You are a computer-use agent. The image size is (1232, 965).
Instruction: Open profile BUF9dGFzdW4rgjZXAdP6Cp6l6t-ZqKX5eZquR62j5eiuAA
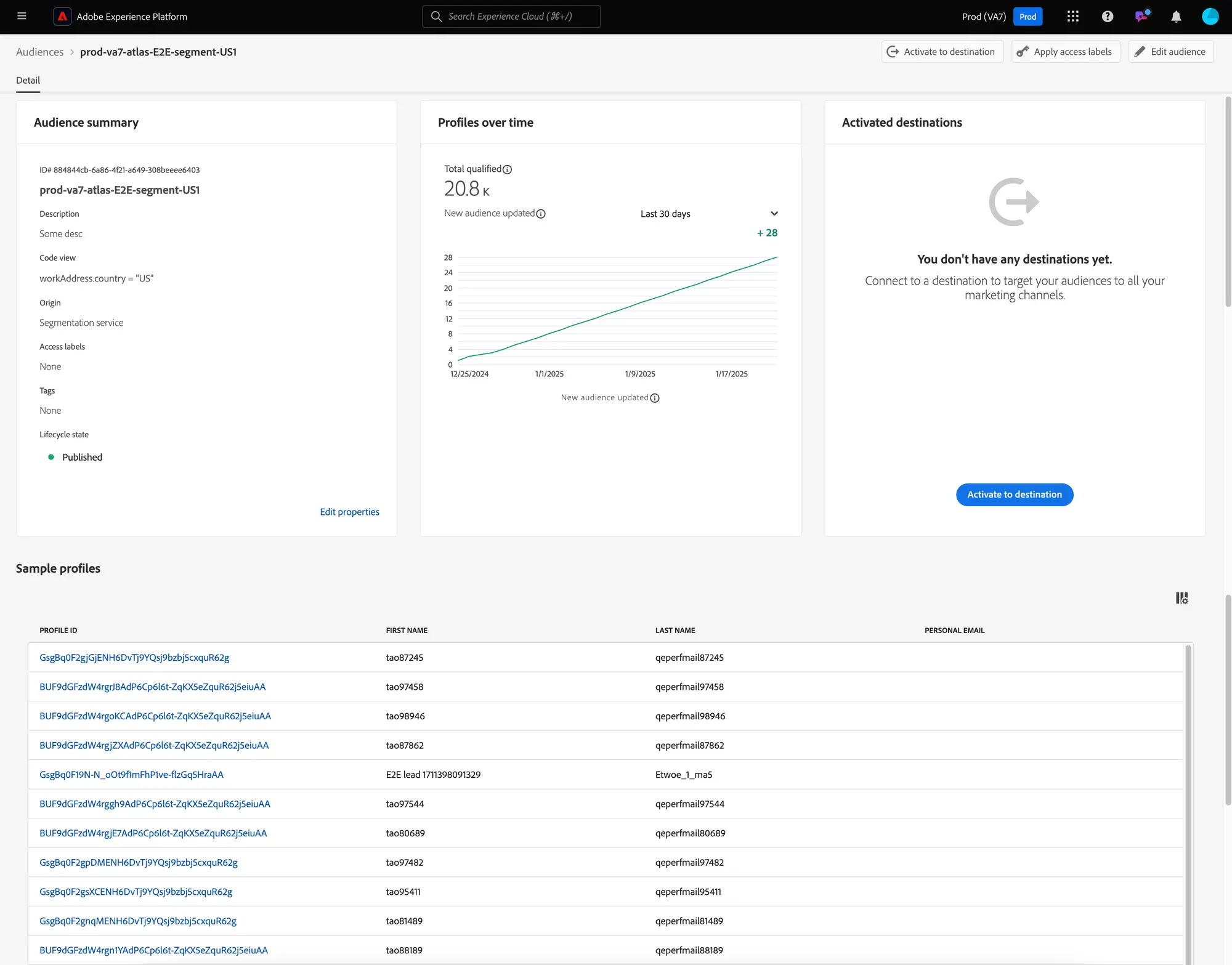(x=154, y=745)
